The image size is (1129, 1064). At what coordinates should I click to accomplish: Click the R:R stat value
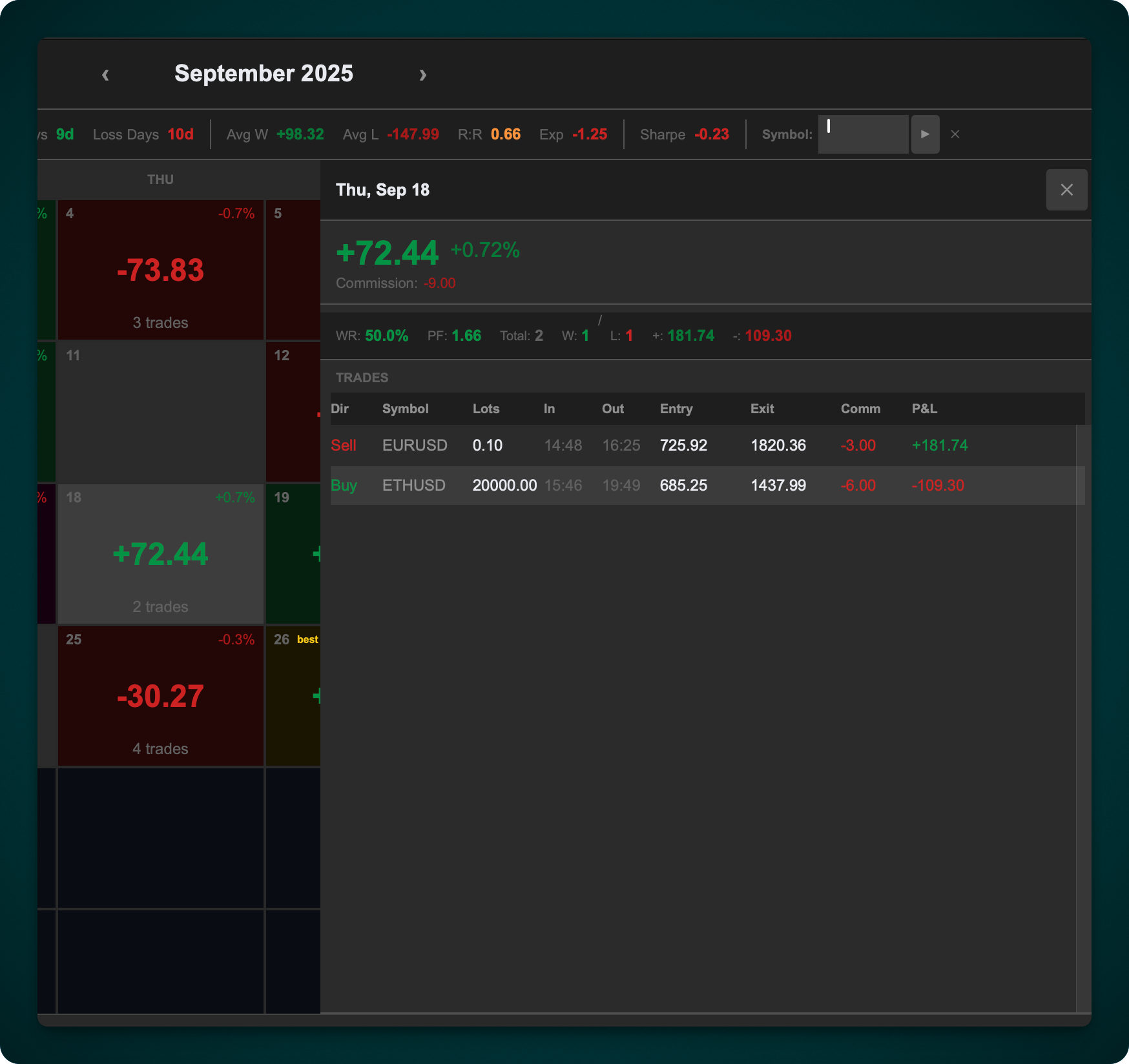(x=506, y=134)
